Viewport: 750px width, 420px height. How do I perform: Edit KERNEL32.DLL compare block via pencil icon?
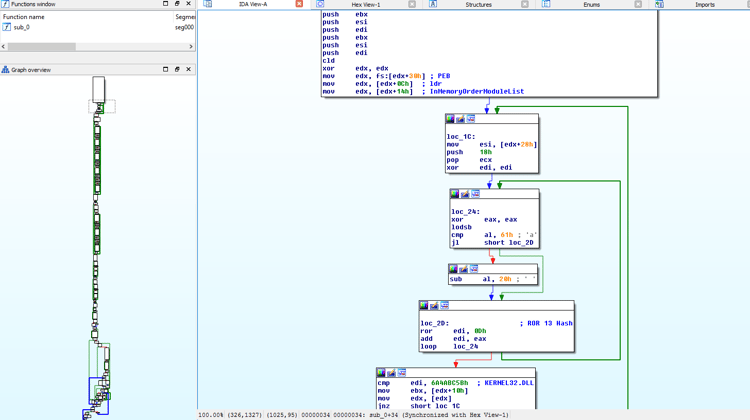(391, 372)
